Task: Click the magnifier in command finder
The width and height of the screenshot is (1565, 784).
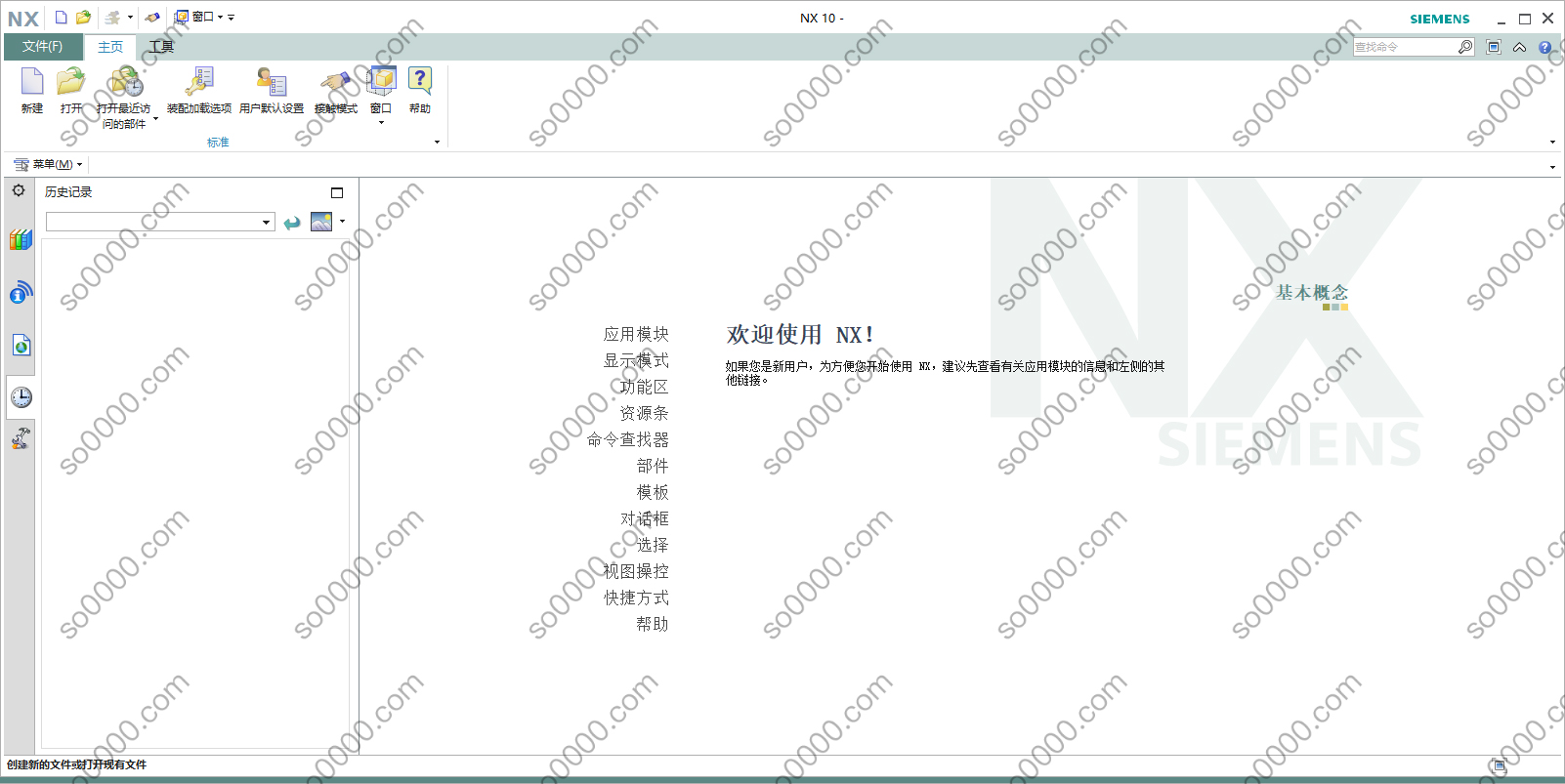Action: pos(1465,47)
